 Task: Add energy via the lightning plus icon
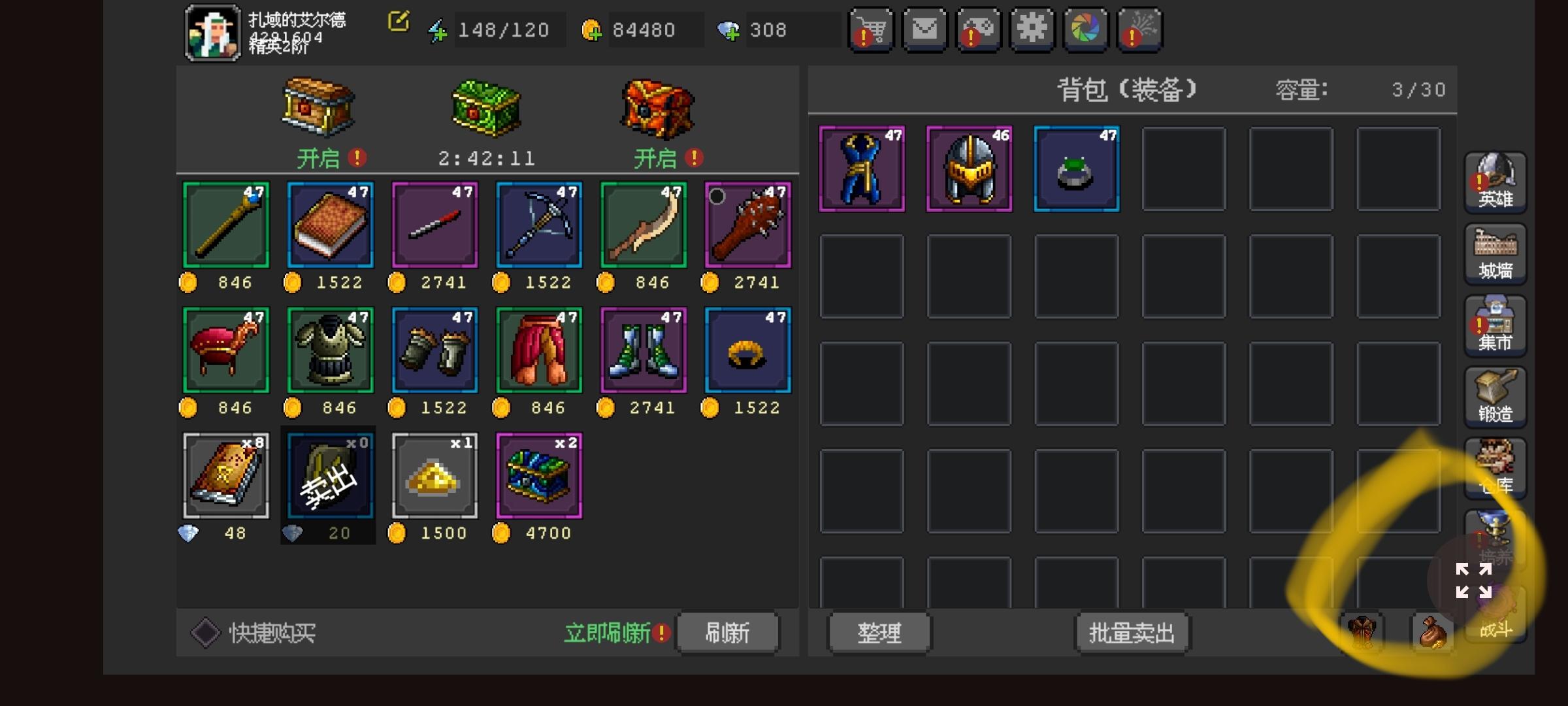(x=438, y=31)
